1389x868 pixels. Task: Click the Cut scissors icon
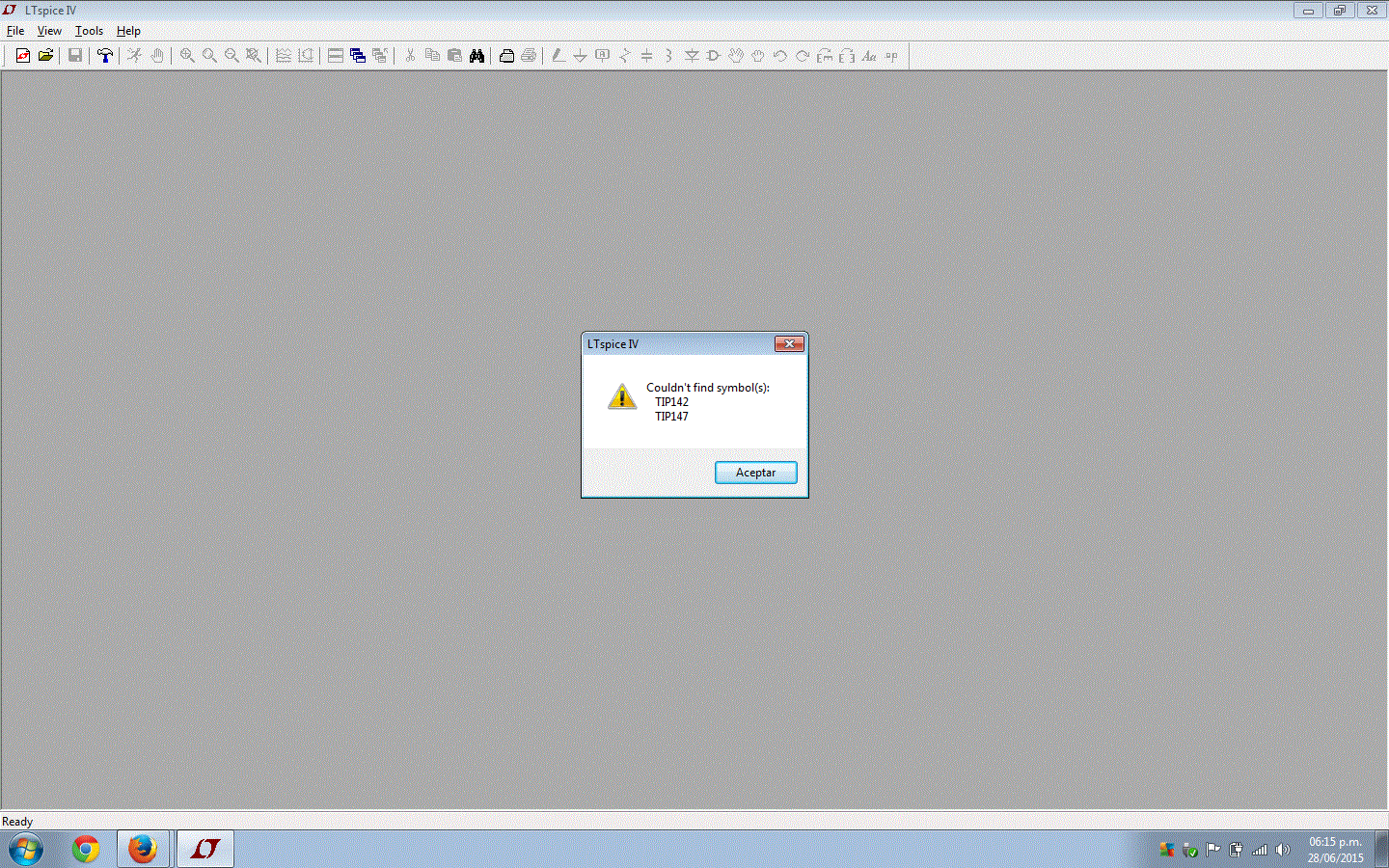pos(410,56)
